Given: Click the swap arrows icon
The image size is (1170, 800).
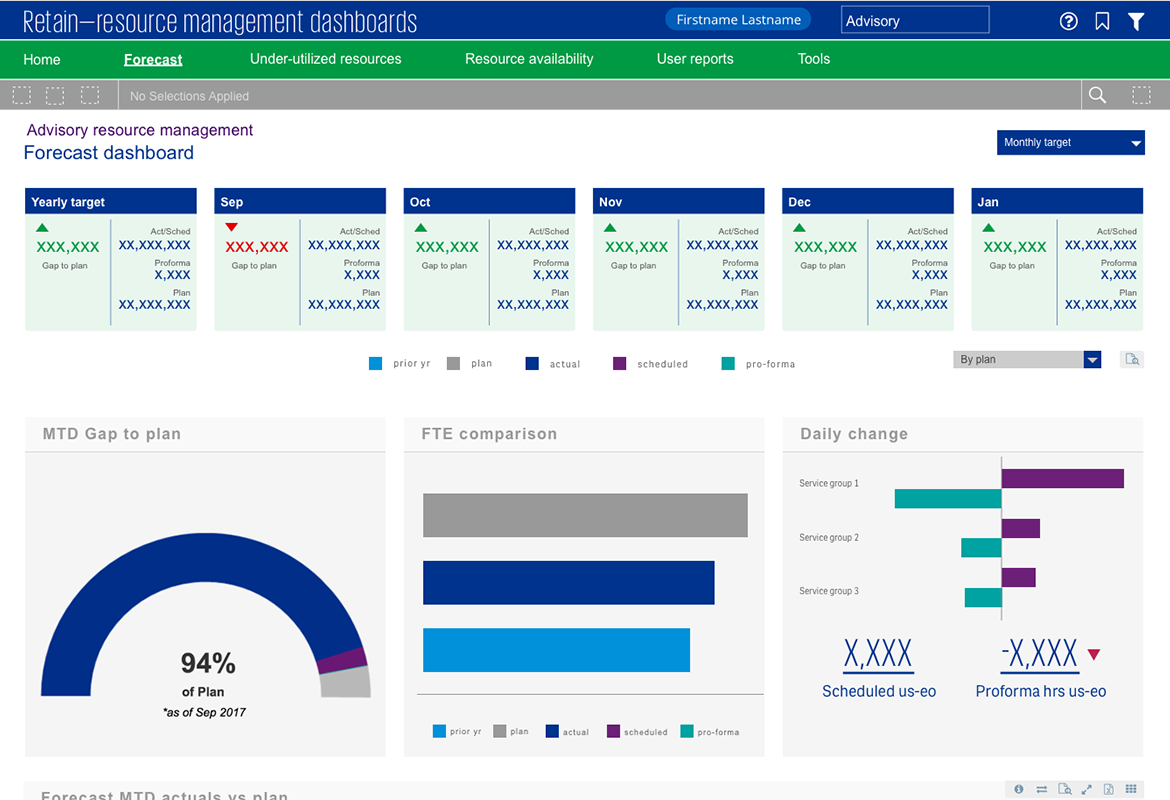Looking at the screenshot, I should coord(1042,789).
